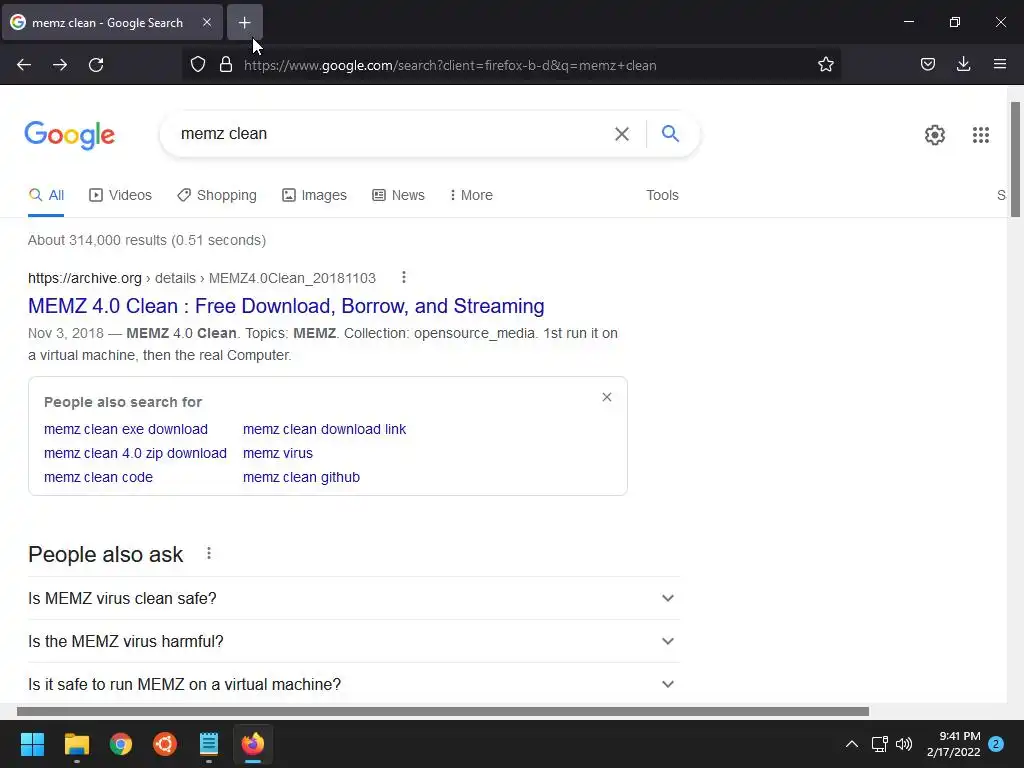Open Firefox downloads panel
This screenshot has width=1024, height=768.
click(x=963, y=65)
